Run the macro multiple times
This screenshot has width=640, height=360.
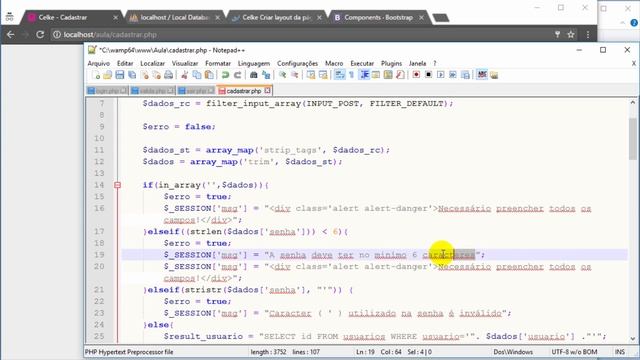point(453,75)
